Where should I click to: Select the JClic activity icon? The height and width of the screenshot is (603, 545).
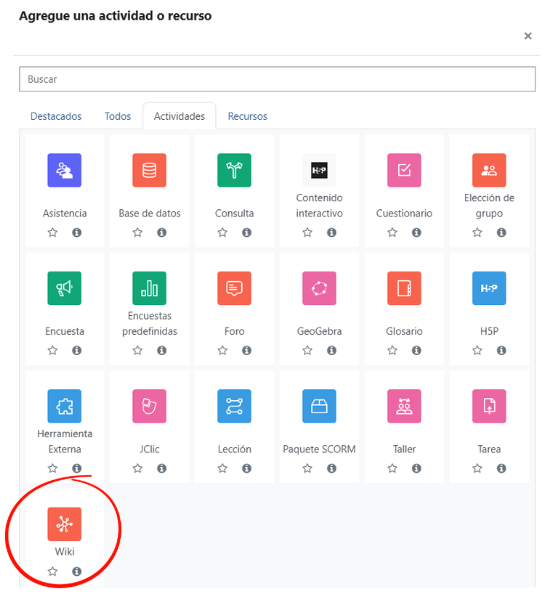149,406
